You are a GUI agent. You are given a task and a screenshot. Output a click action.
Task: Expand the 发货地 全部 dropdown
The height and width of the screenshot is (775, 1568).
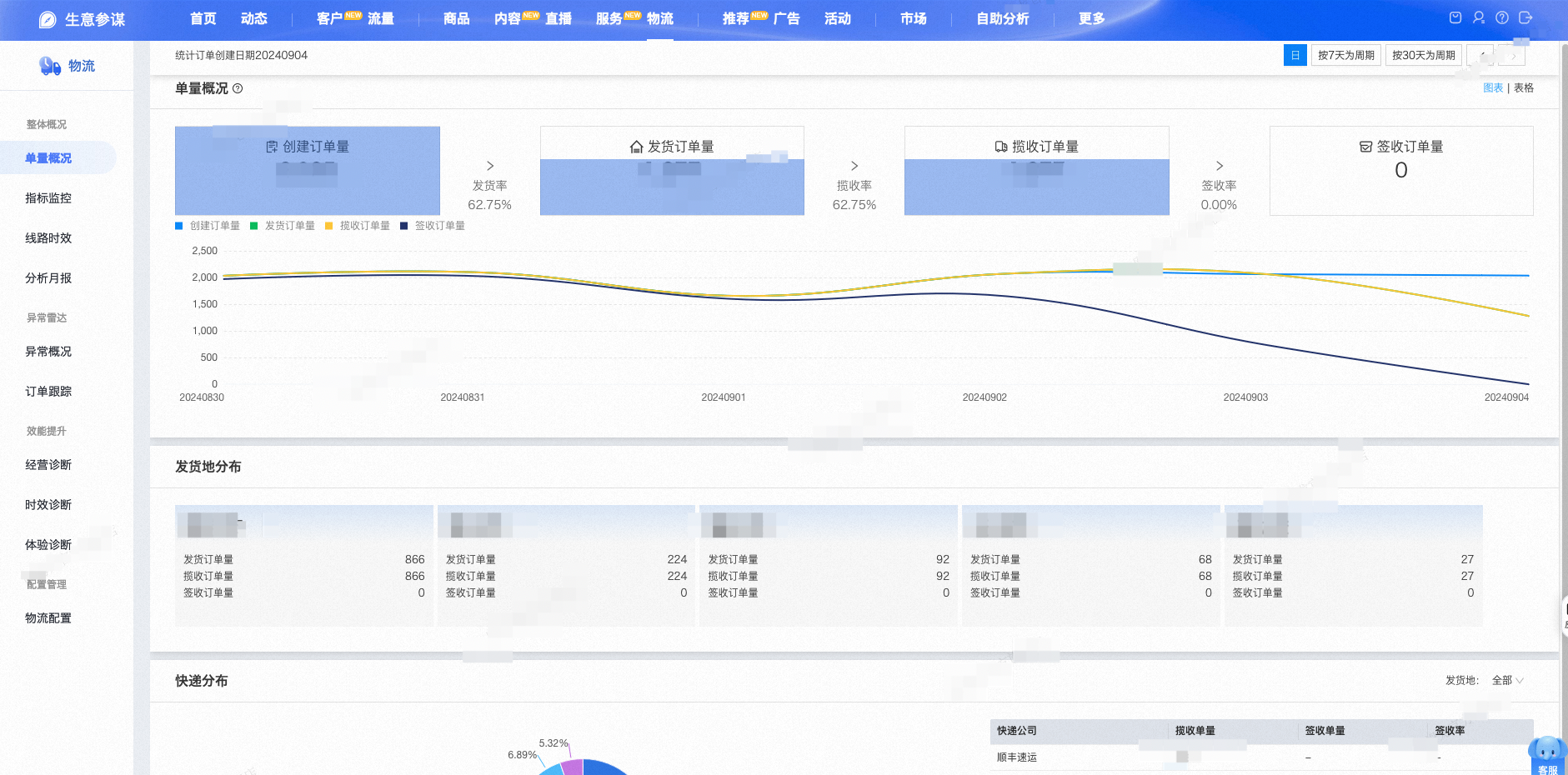click(1508, 680)
